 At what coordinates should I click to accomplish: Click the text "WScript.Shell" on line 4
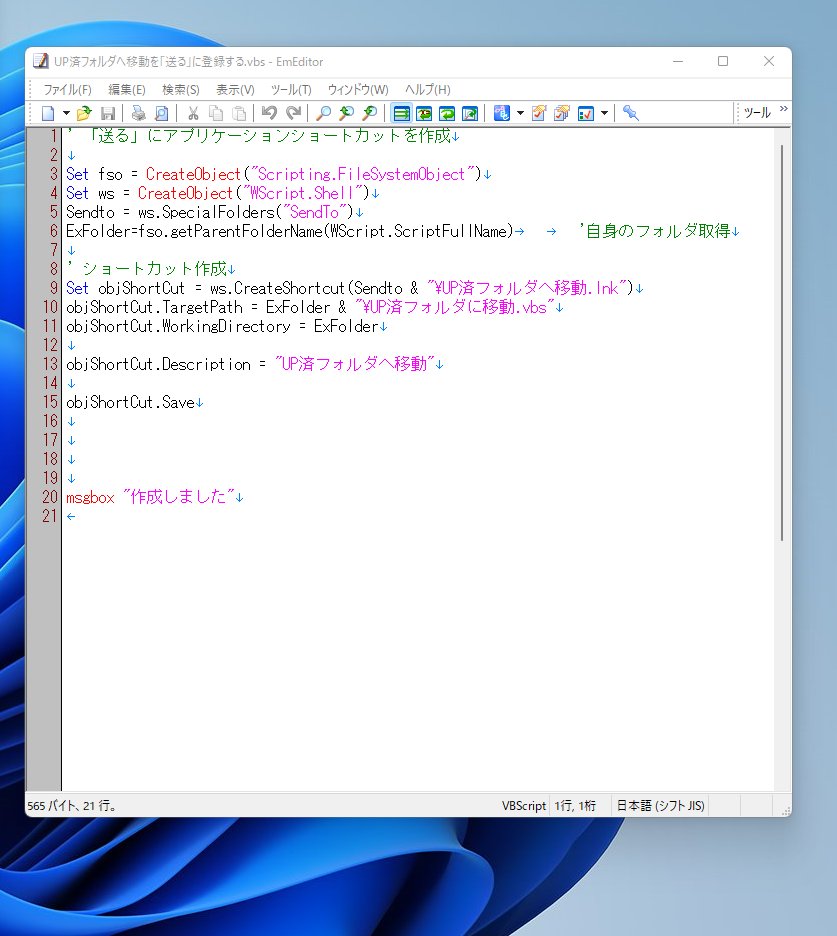301,193
